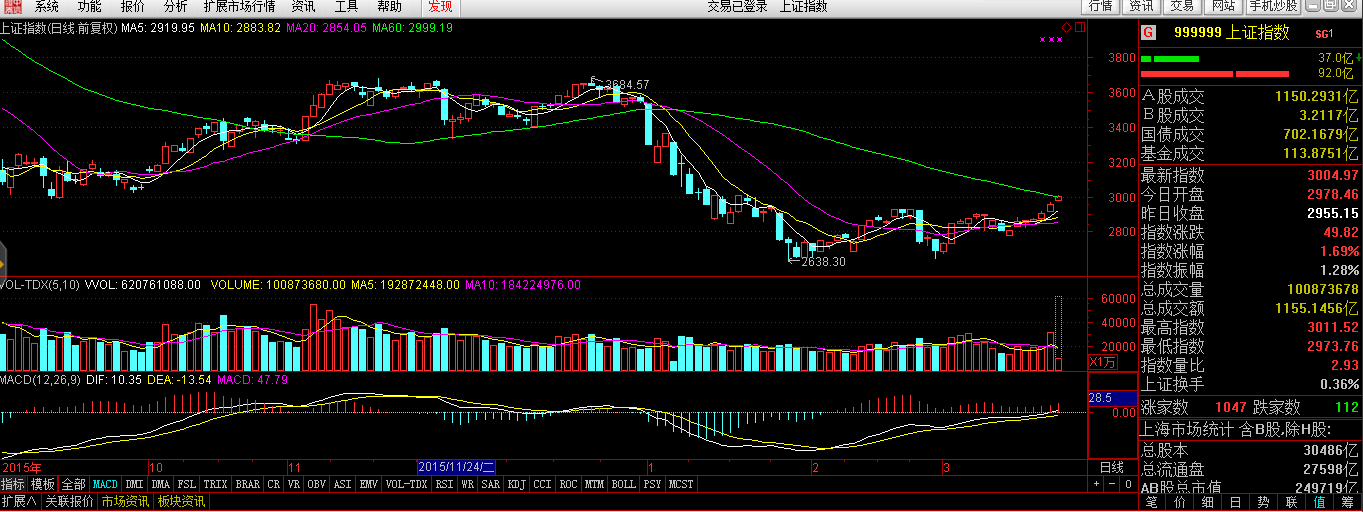Switch indicator to DMA
Image resolution: width=1363 pixels, height=512 pixels.
pos(160,484)
